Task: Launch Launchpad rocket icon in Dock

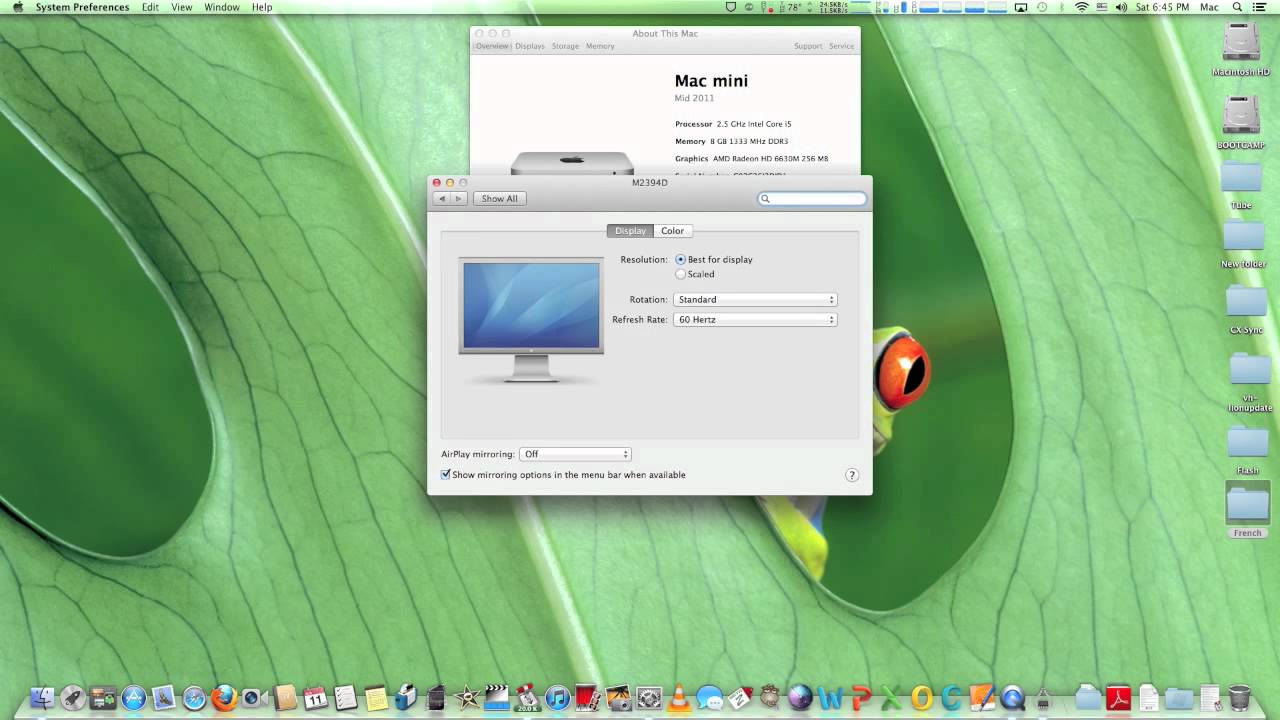Action: (73, 697)
